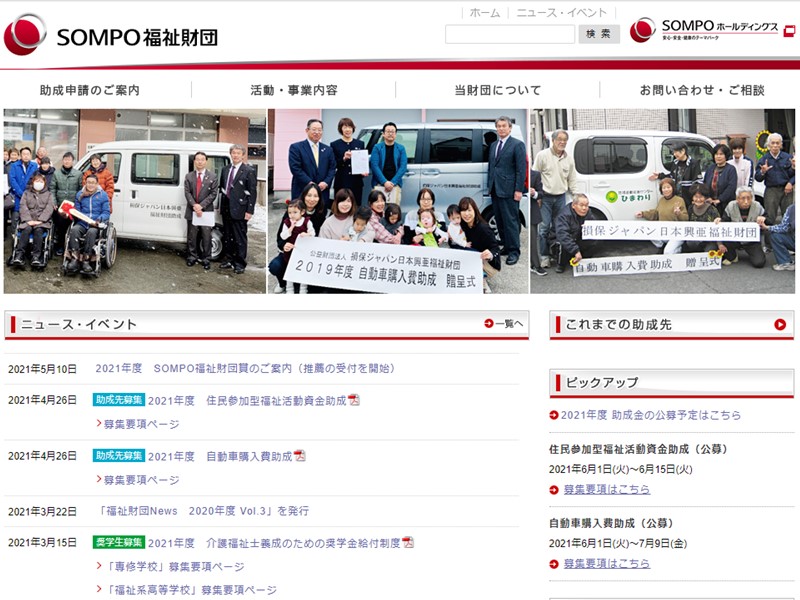Open the 福祉財団News 2020年度 Vol.3 link
Image resolution: width=800 pixels, height=600 pixels.
(x=204, y=511)
